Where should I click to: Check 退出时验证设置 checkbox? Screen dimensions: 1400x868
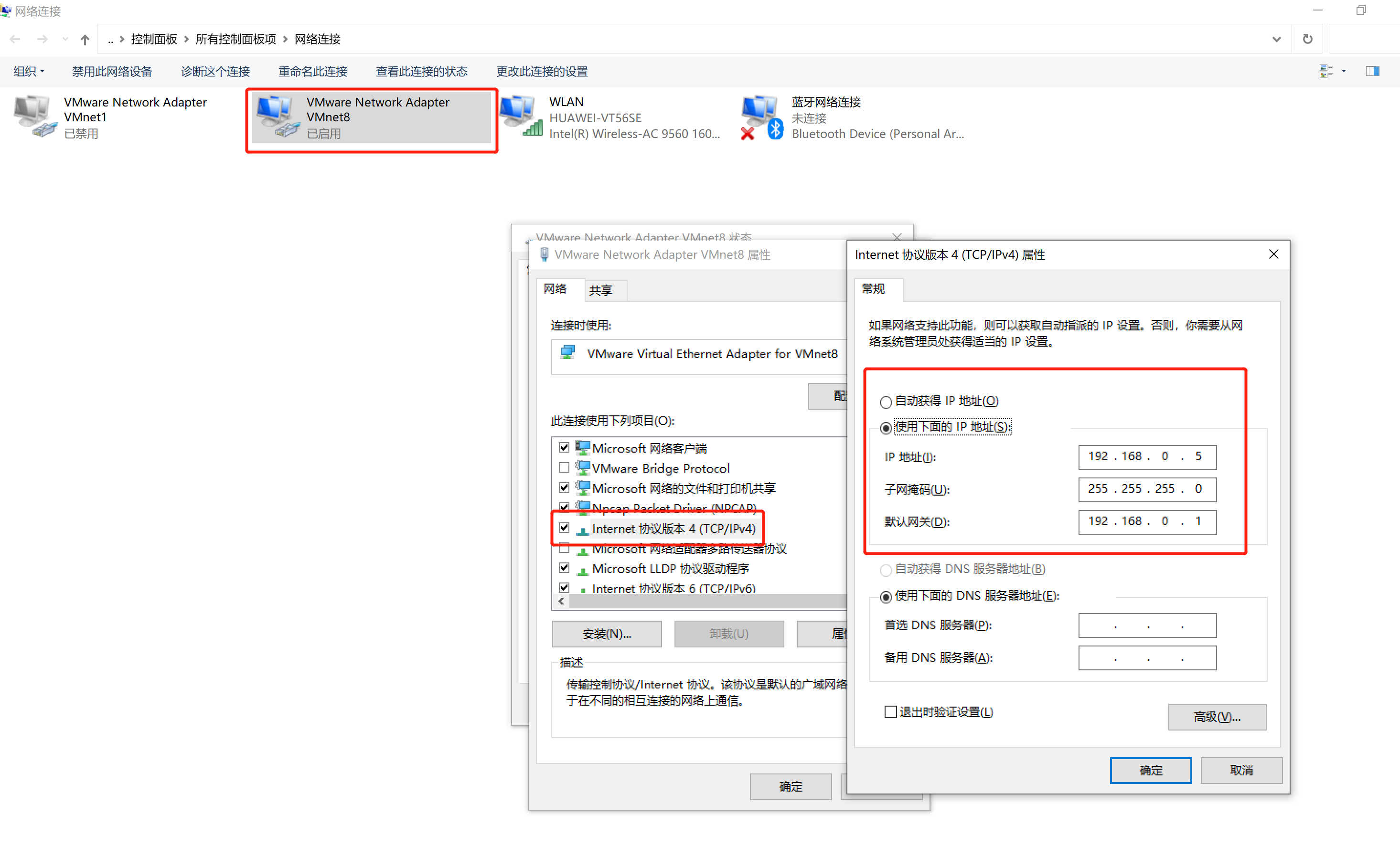(890, 712)
